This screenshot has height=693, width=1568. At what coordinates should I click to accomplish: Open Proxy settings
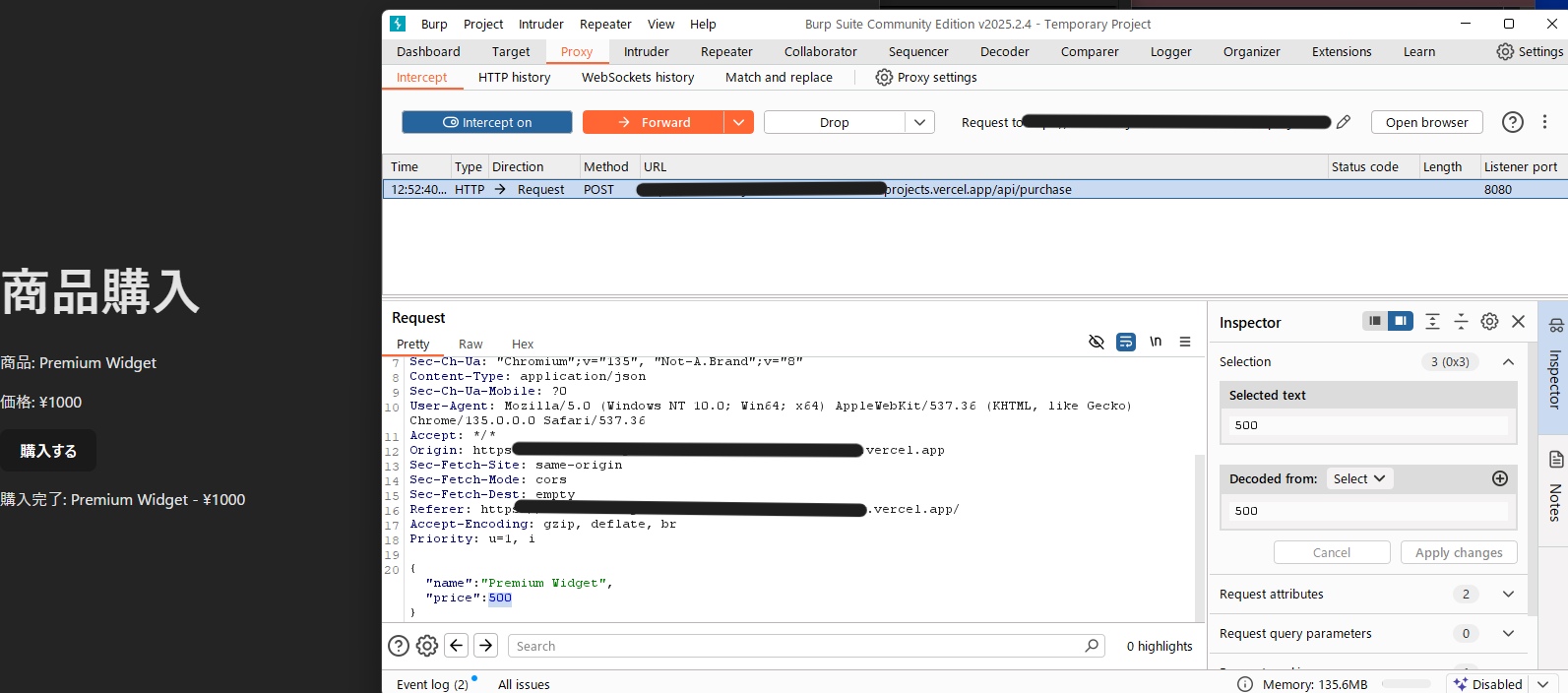926,77
